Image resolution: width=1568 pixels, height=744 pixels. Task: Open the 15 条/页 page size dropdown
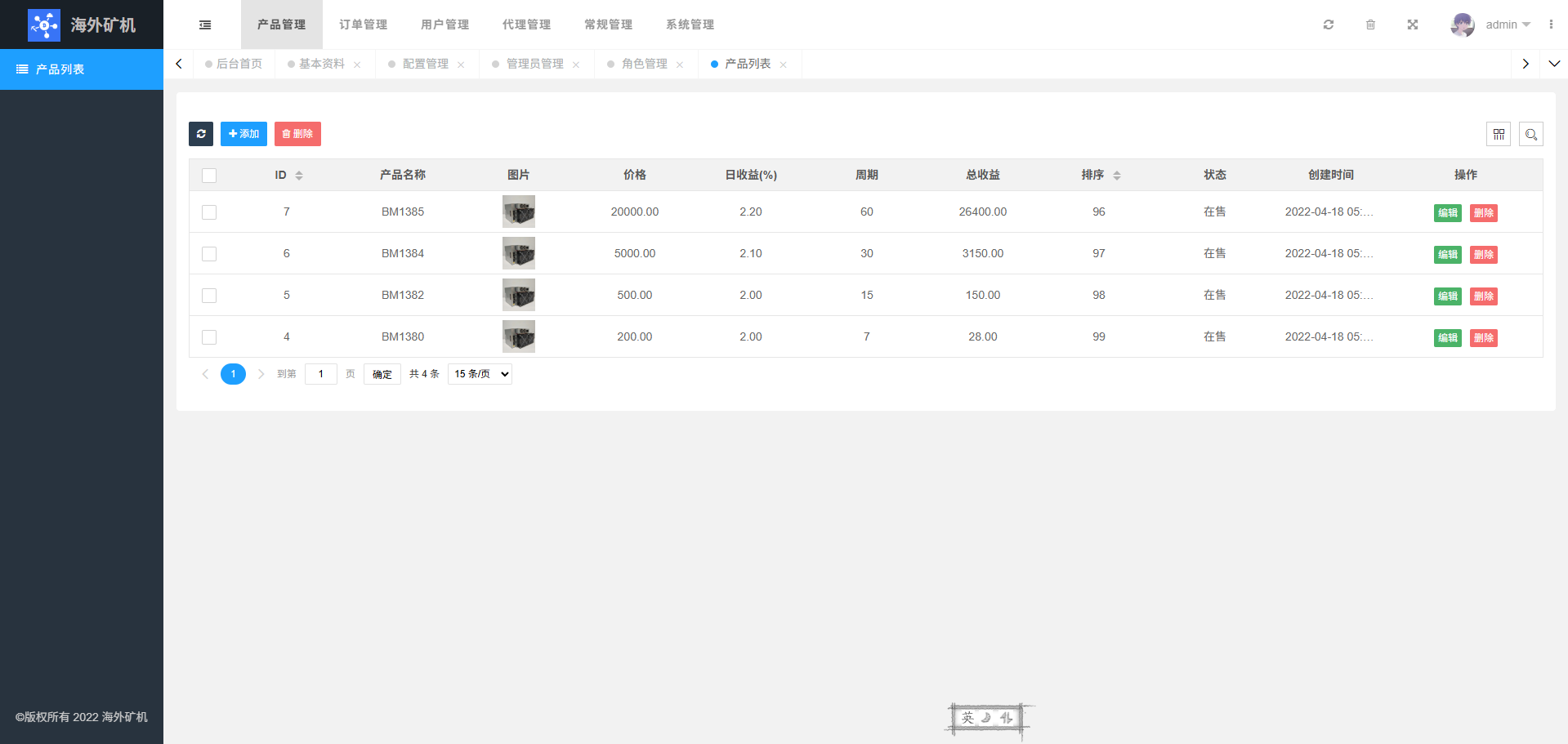pos(480,374)
